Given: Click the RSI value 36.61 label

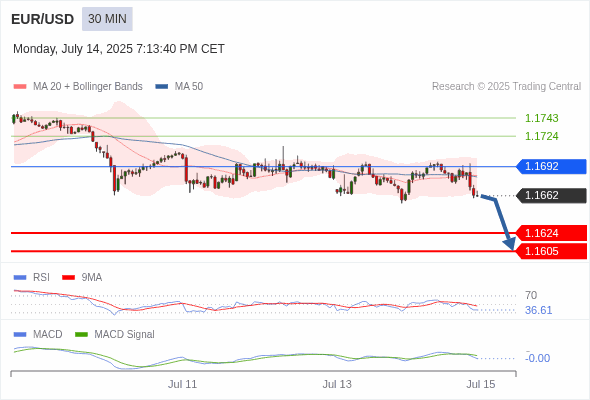Looking at the screenshot, I should 538,310.
